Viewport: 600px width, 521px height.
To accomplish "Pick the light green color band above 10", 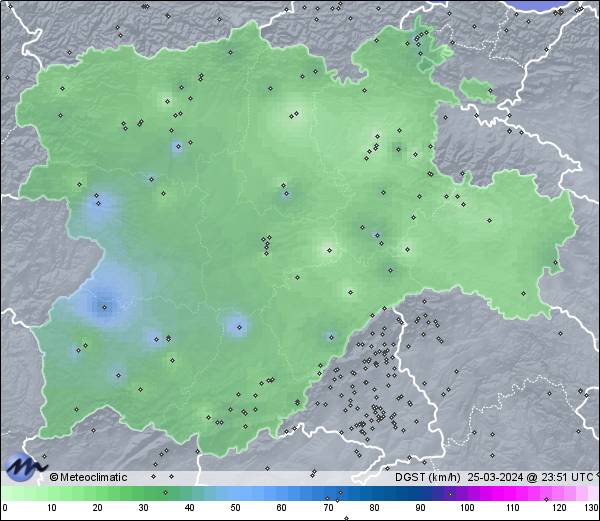I will click(x=52, y=493).
